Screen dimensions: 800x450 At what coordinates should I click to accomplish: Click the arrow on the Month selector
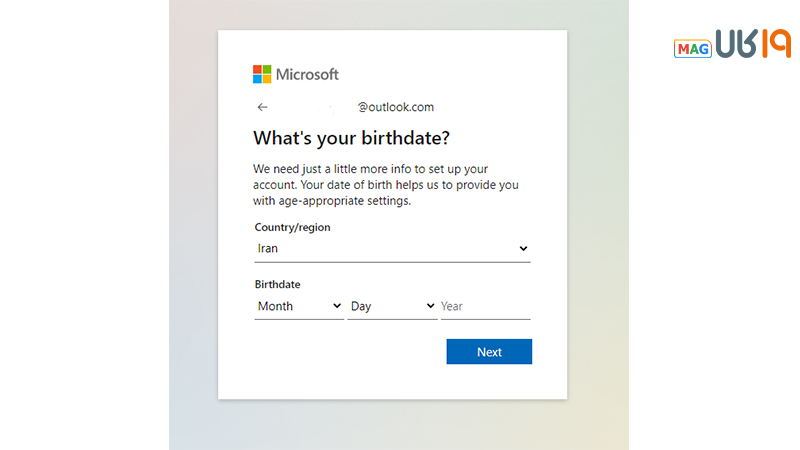[337, 306]
